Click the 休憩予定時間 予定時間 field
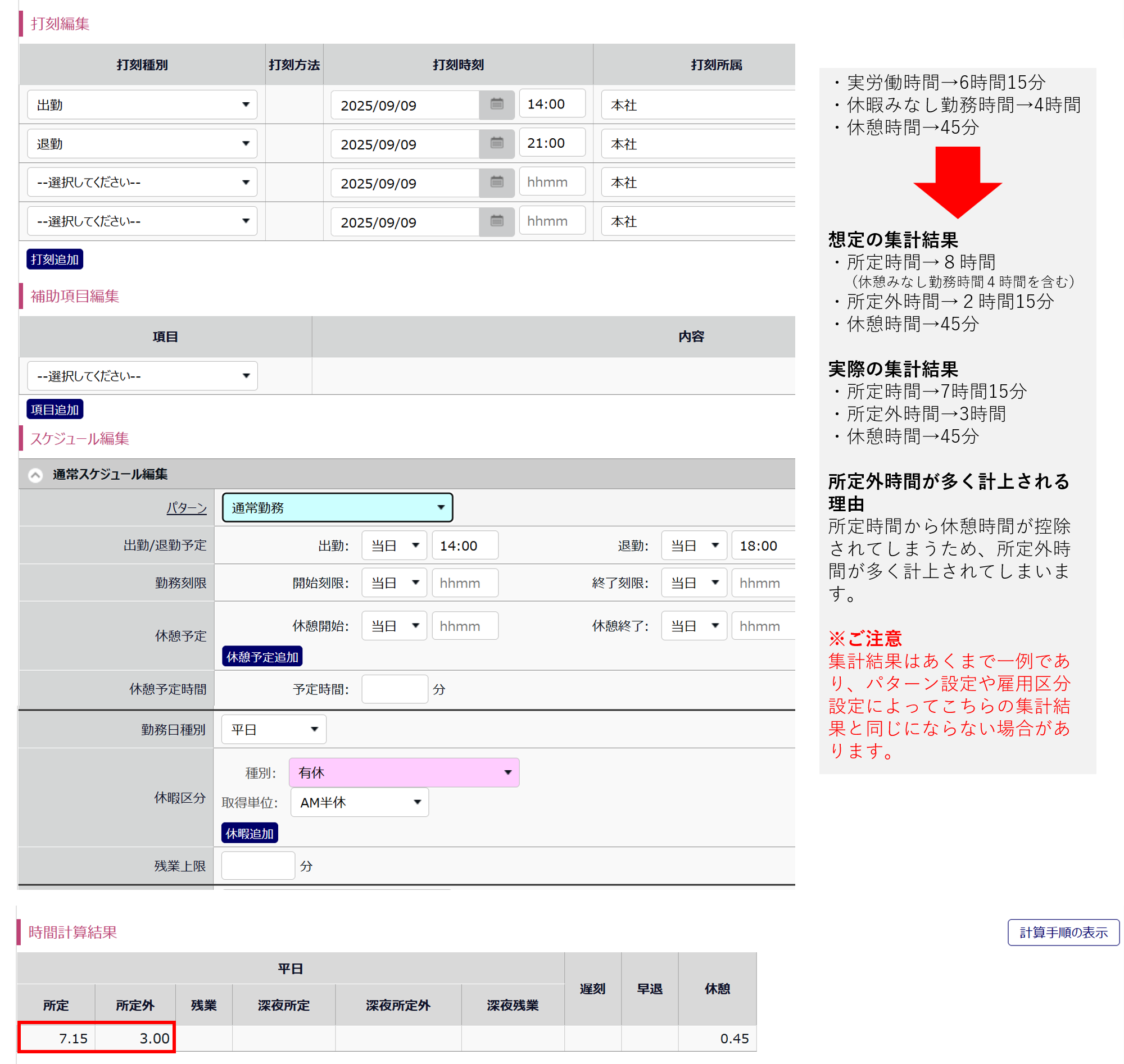1124x1064 pixels. [x=395, y=689]
